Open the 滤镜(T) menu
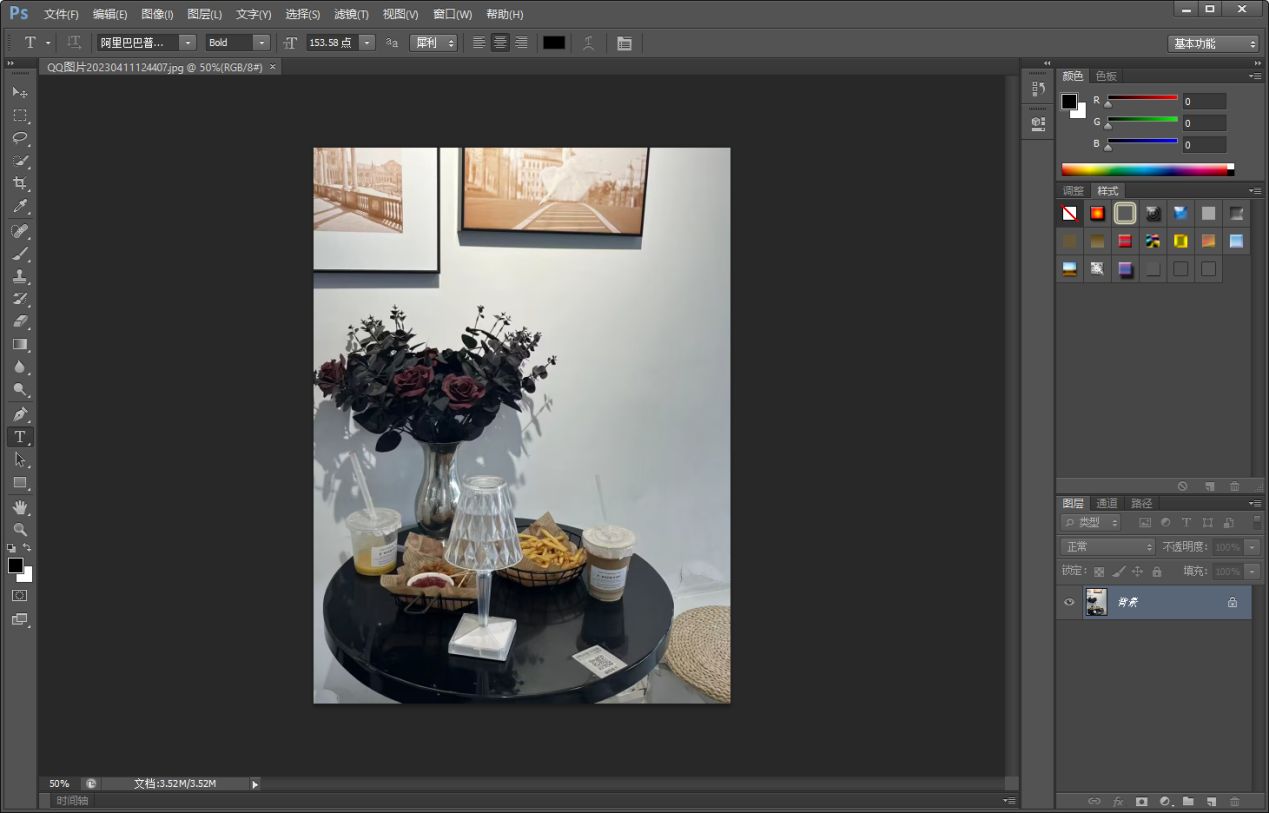 pyautogui.click(x=351, y=14)
